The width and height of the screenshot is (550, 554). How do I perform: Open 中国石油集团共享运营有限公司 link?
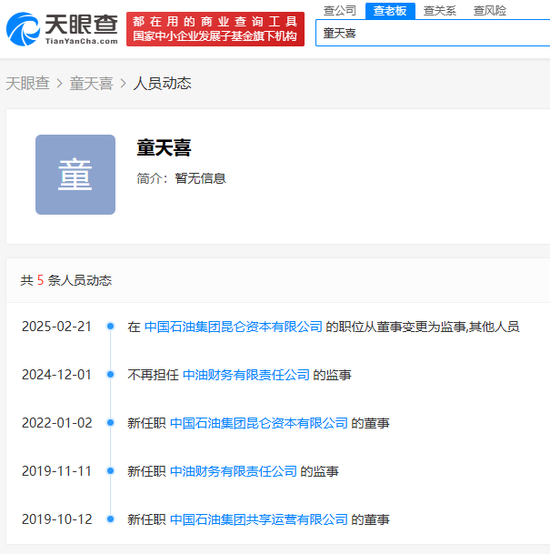(x=259, y=519)
